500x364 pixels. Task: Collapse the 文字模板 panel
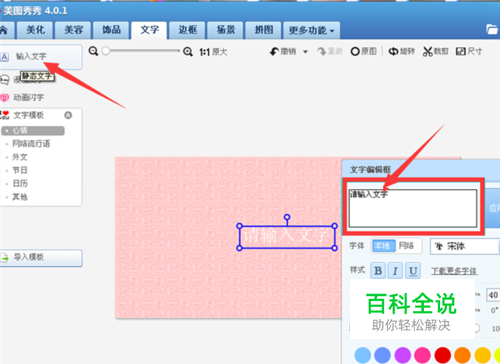coord(68,115)
